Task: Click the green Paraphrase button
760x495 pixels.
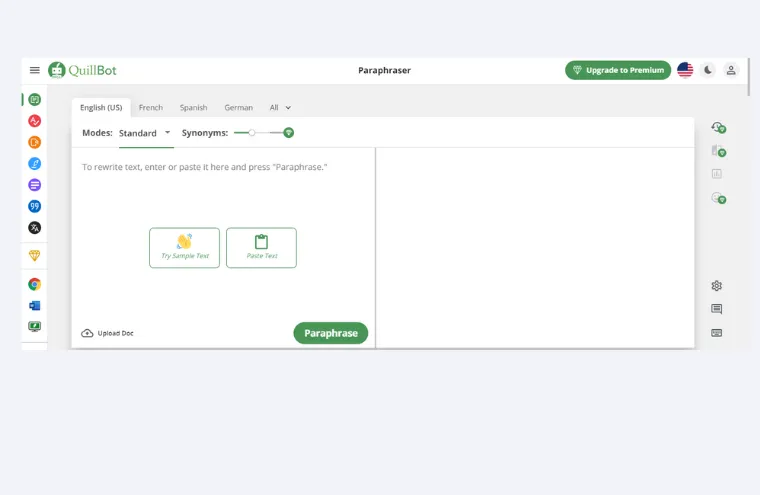Action: click(x=331, y=333)
